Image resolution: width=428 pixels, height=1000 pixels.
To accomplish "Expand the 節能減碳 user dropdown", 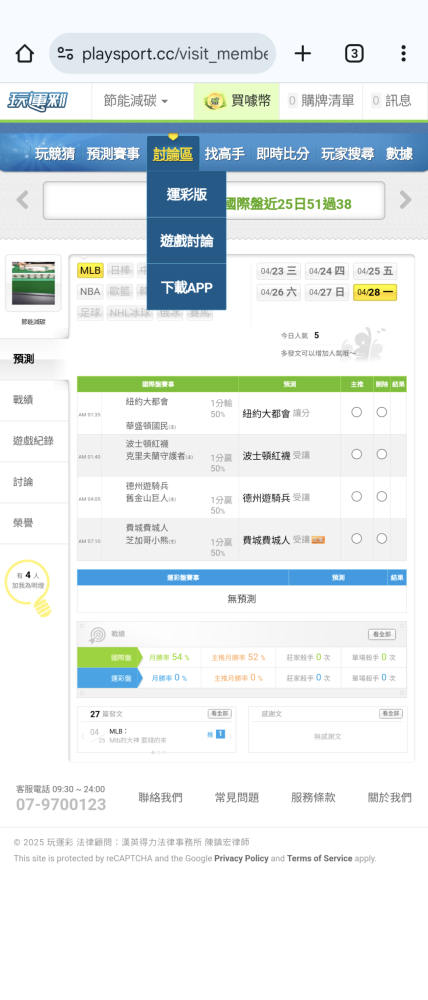I will tap(136, 101).
